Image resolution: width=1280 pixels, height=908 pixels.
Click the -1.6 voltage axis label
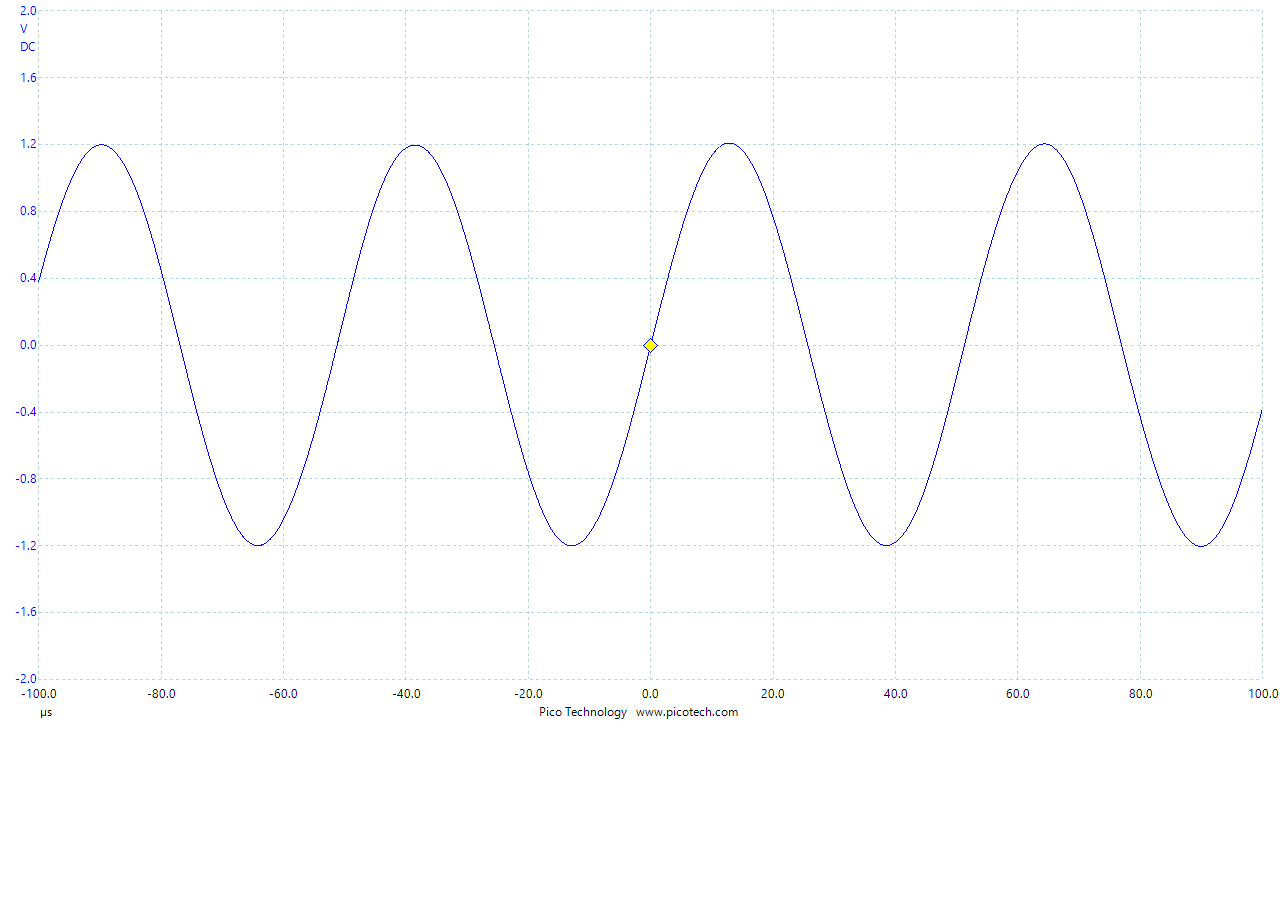tap(27, 612)
